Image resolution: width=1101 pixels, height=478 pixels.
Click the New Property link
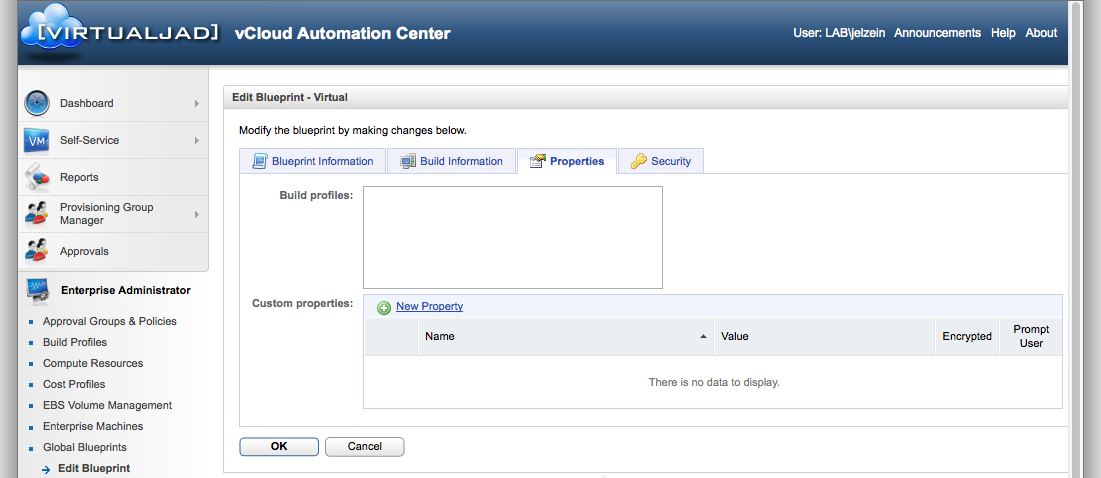[430, 307]
